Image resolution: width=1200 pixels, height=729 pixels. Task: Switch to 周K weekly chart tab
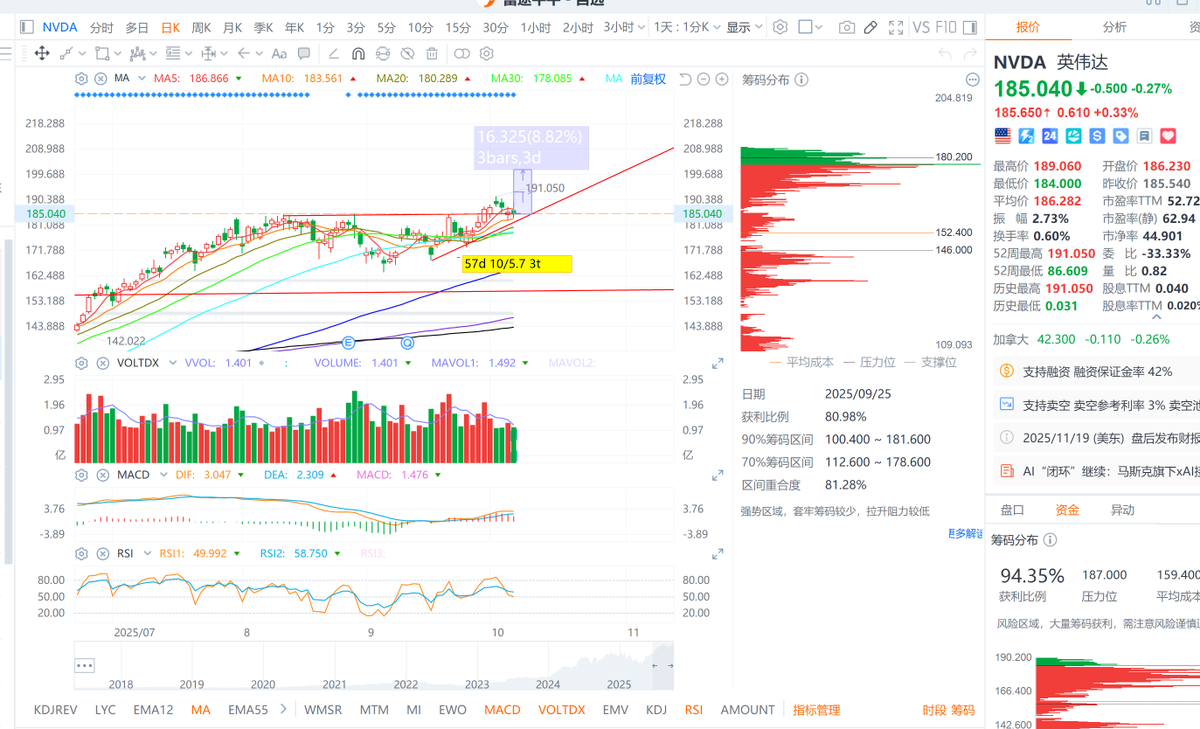click(x=201, y=27)
